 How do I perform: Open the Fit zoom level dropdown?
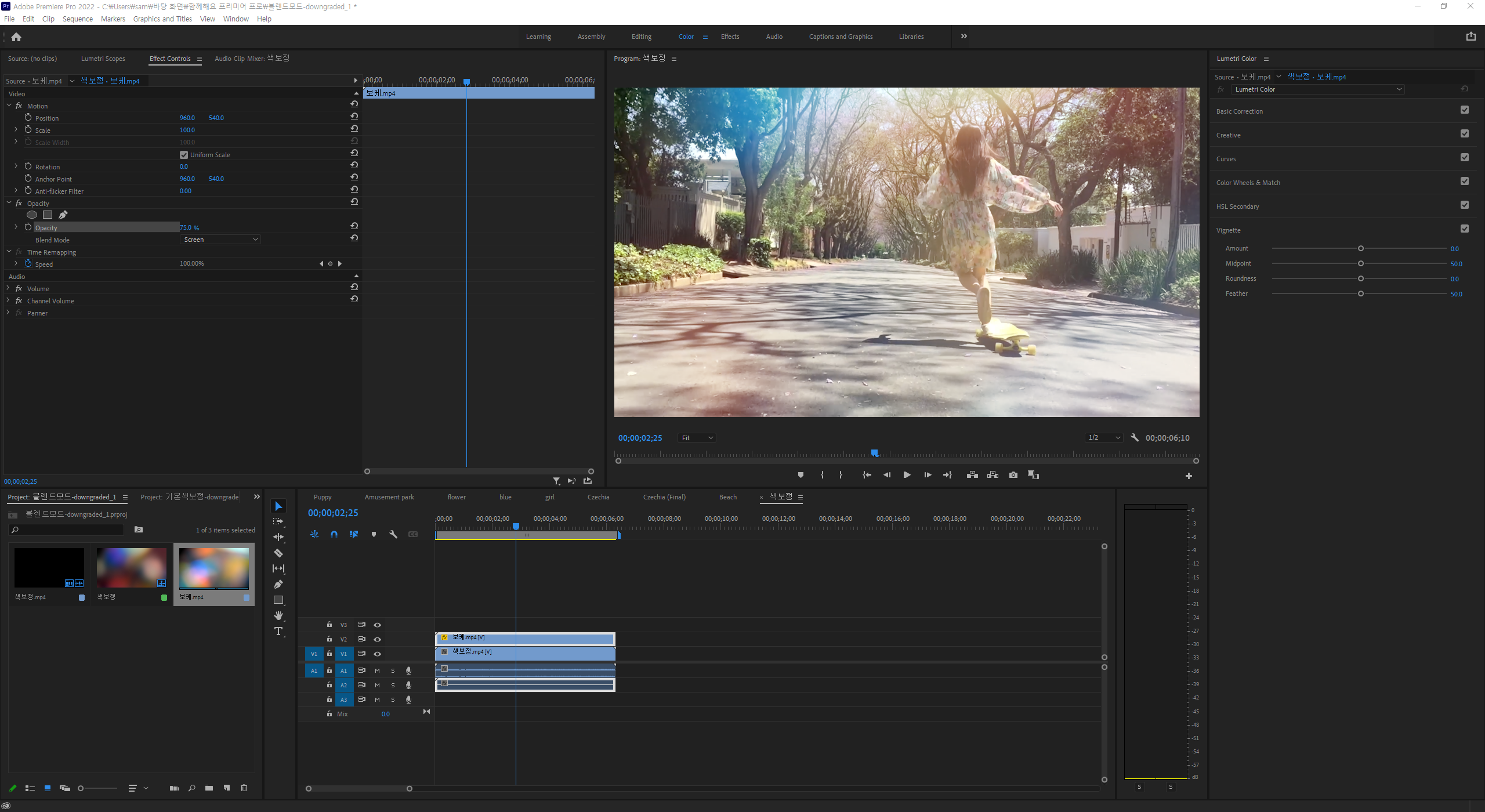click(x=697, y=438)
